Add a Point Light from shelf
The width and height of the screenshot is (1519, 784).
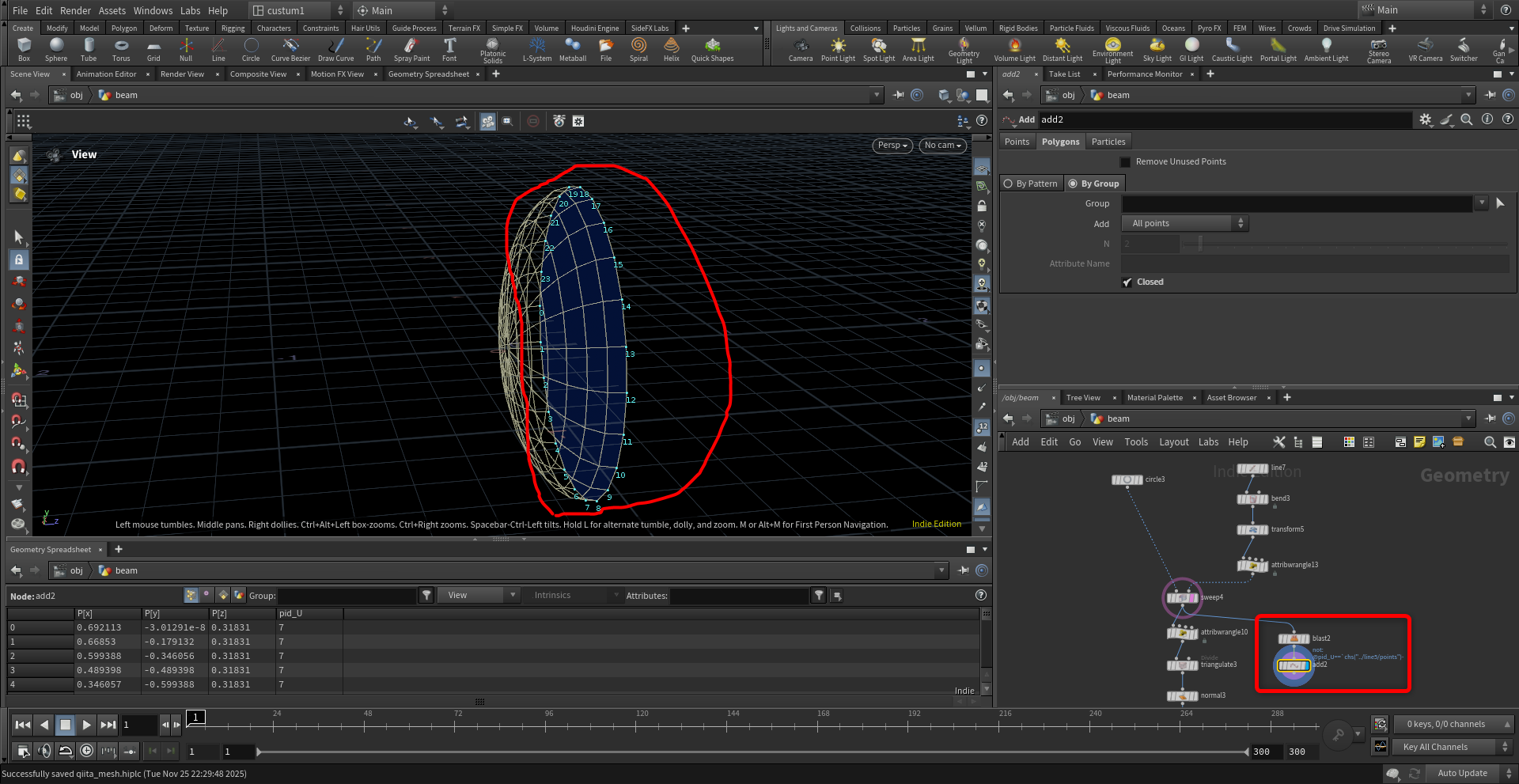point(838,49)
